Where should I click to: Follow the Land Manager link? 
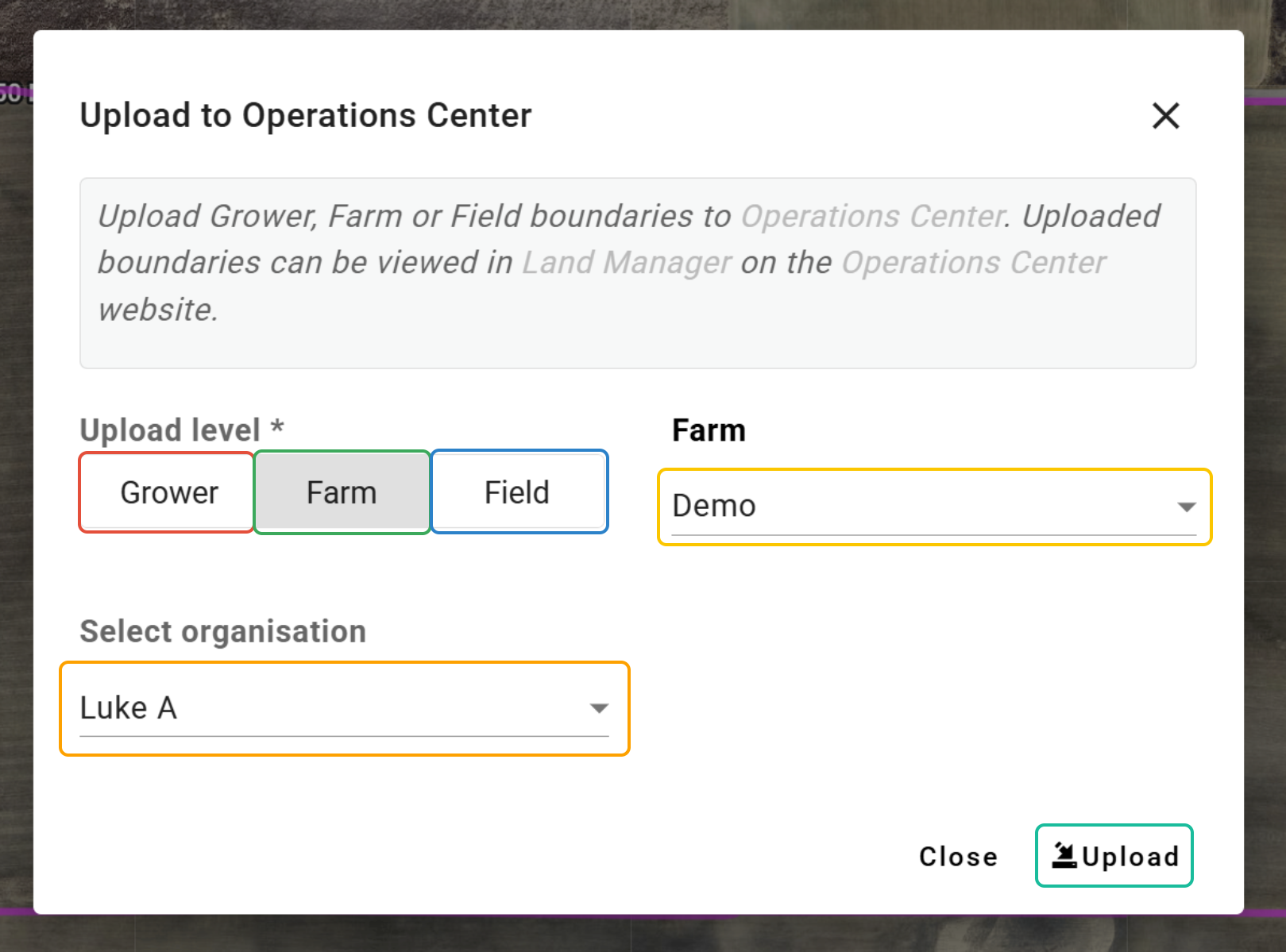(626, 263)
